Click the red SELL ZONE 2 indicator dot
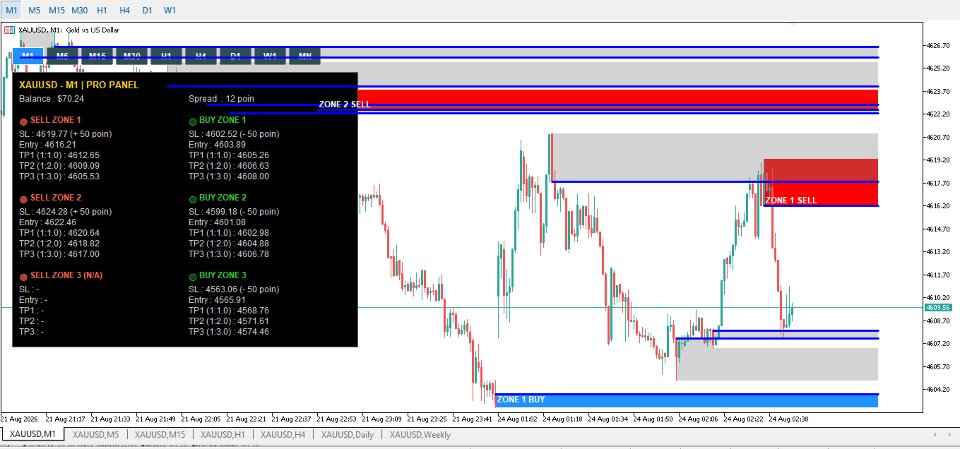This screenshot has width=960, height=449. [x=23, y=199]
